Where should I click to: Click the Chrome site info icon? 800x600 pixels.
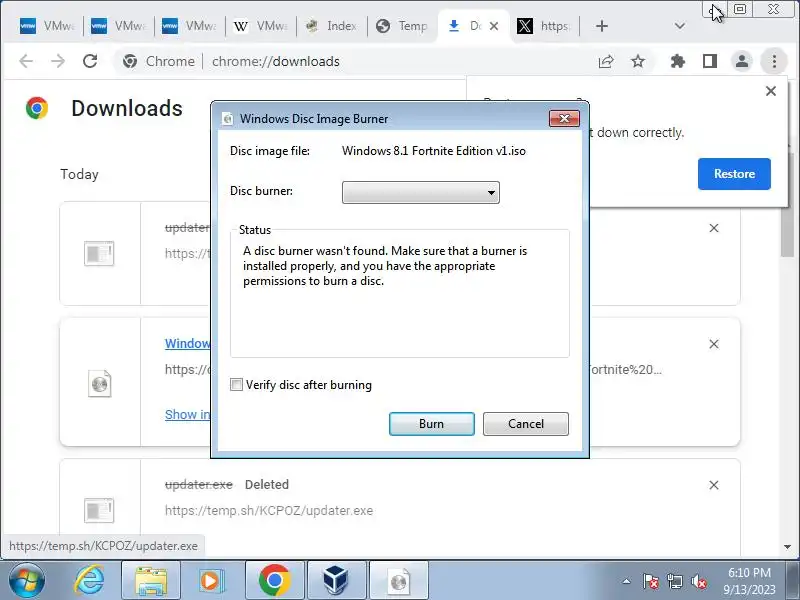pos(130,62)
